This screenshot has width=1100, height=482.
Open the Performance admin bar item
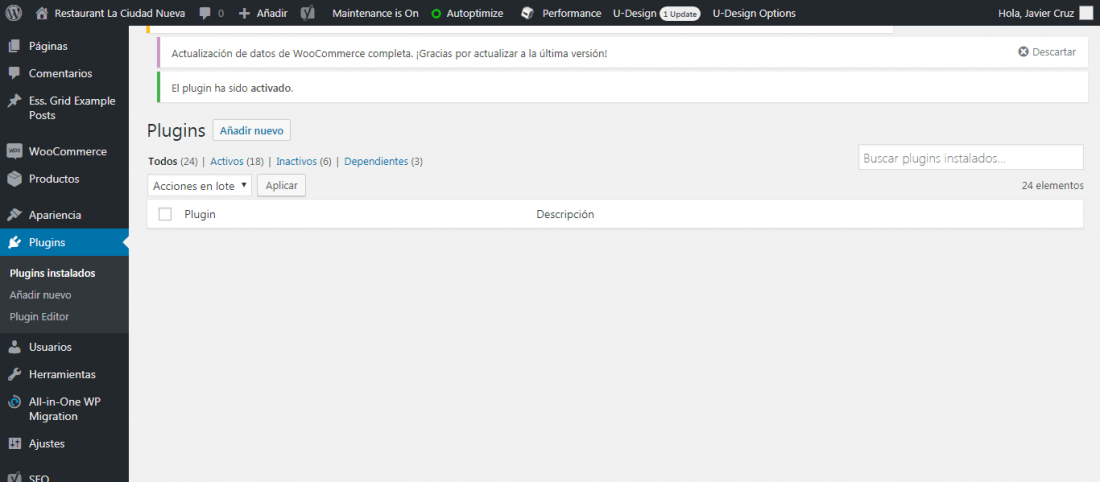point(572,13)
